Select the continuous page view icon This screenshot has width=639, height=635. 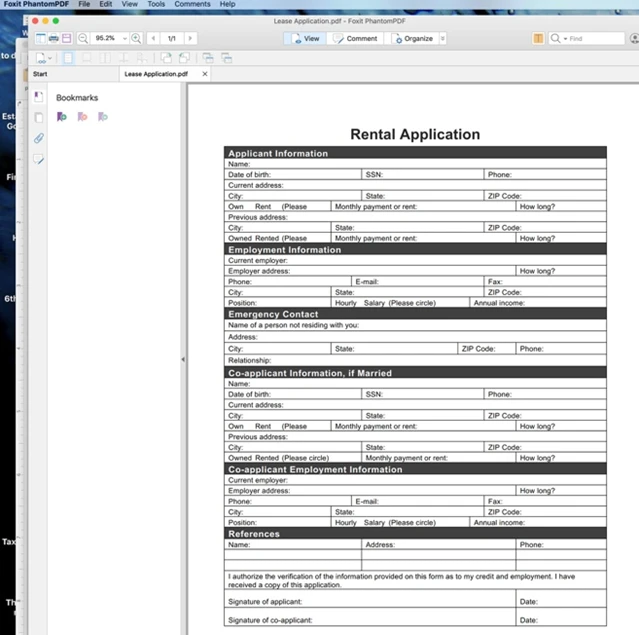click(86, 58)
